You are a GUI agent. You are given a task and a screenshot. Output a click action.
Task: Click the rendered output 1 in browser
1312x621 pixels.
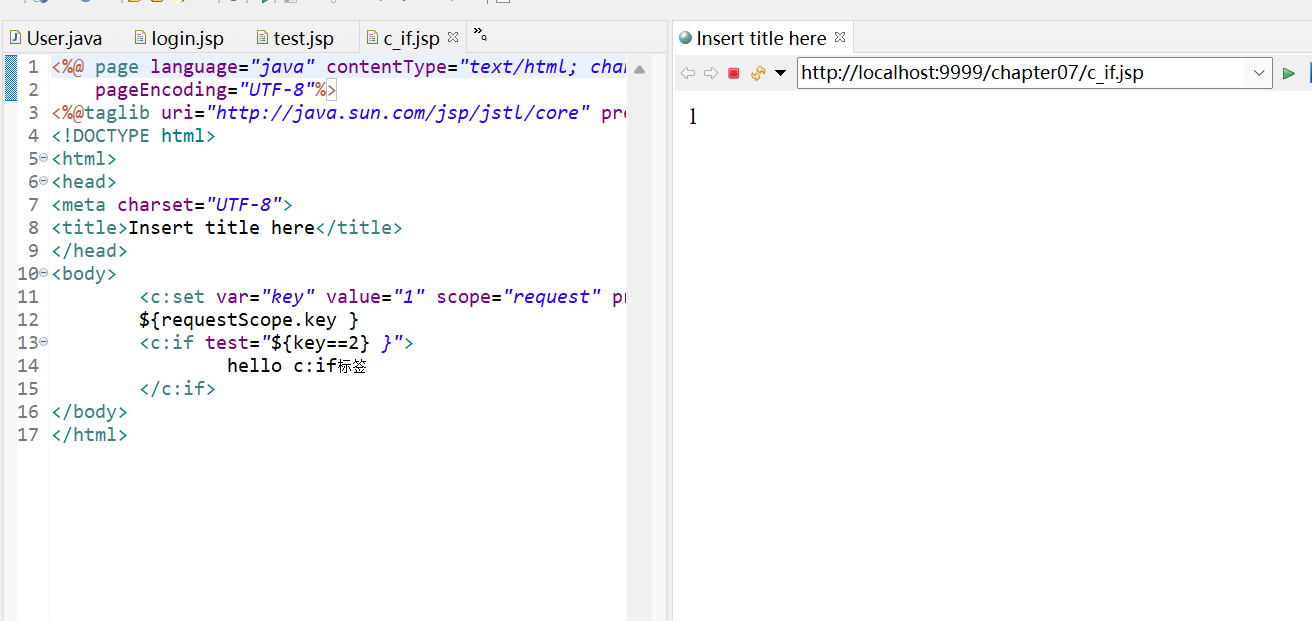pyautogui.click(x=692, y=117)
